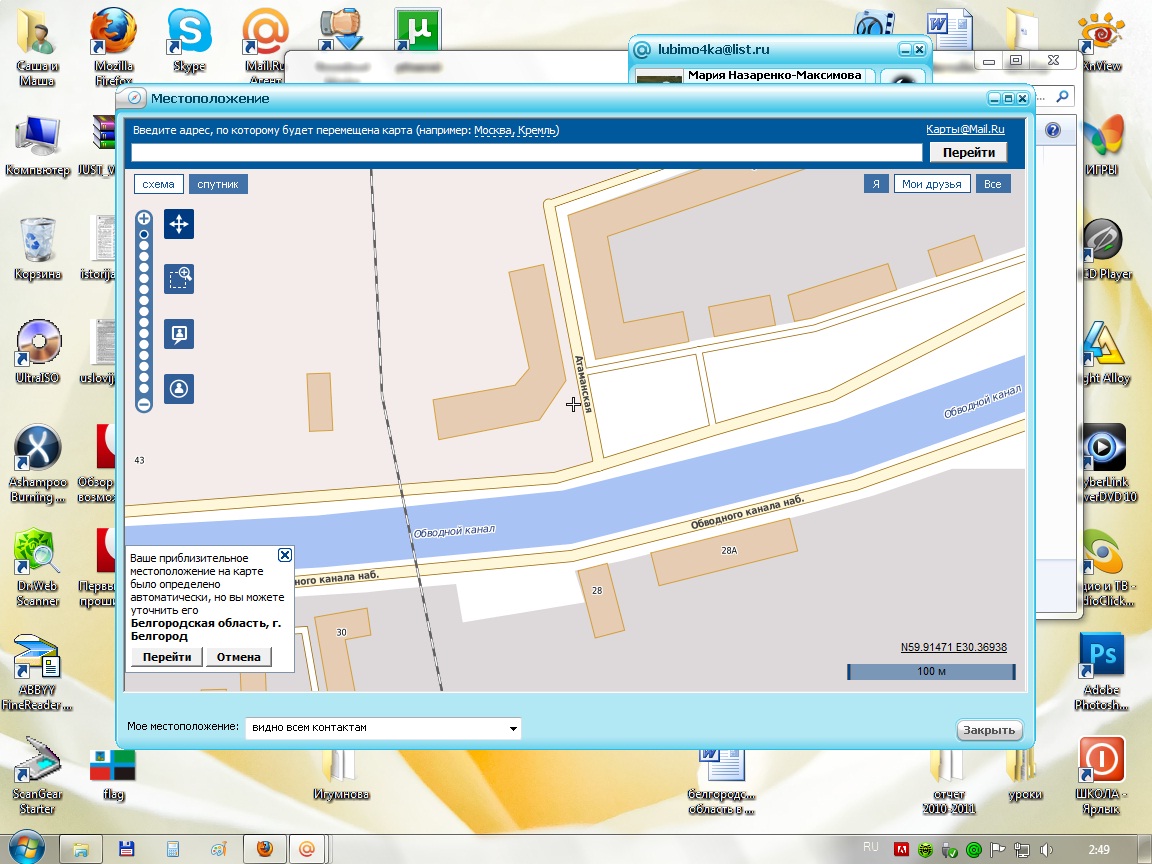Close the approximate location popup
This screenshot has height=864, width=1152.
click(x=284, y=555)
